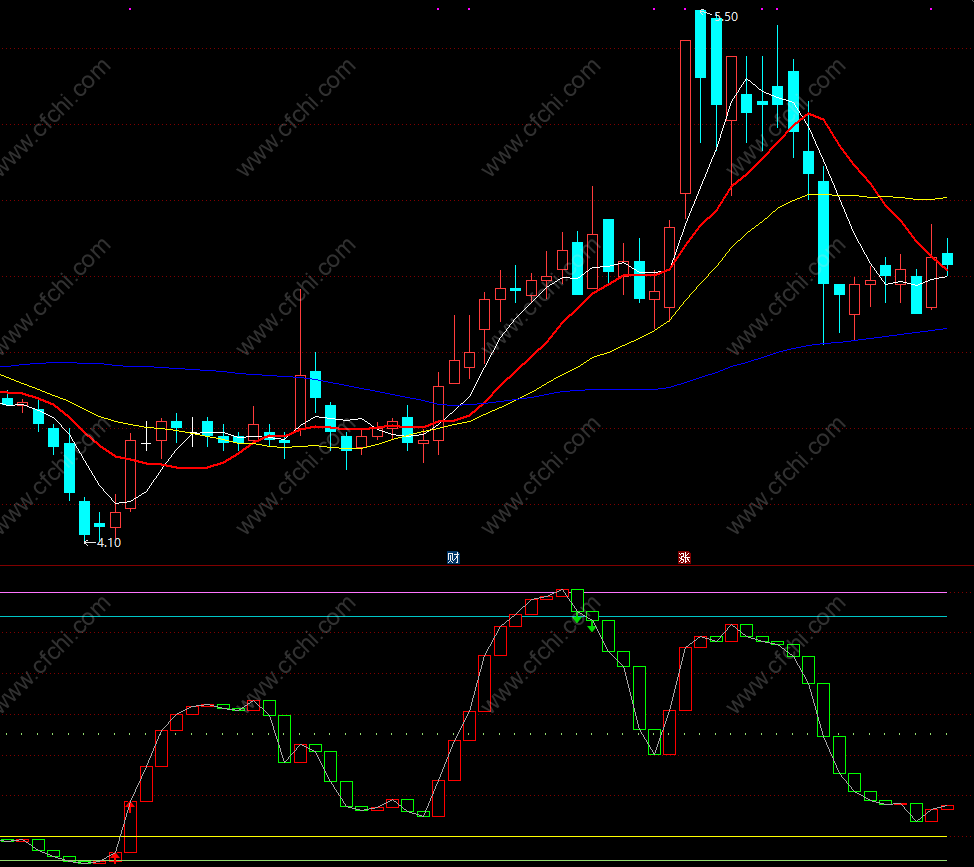
Task: Open the blue 财 financial info marker
Action: tap(453, 557)
